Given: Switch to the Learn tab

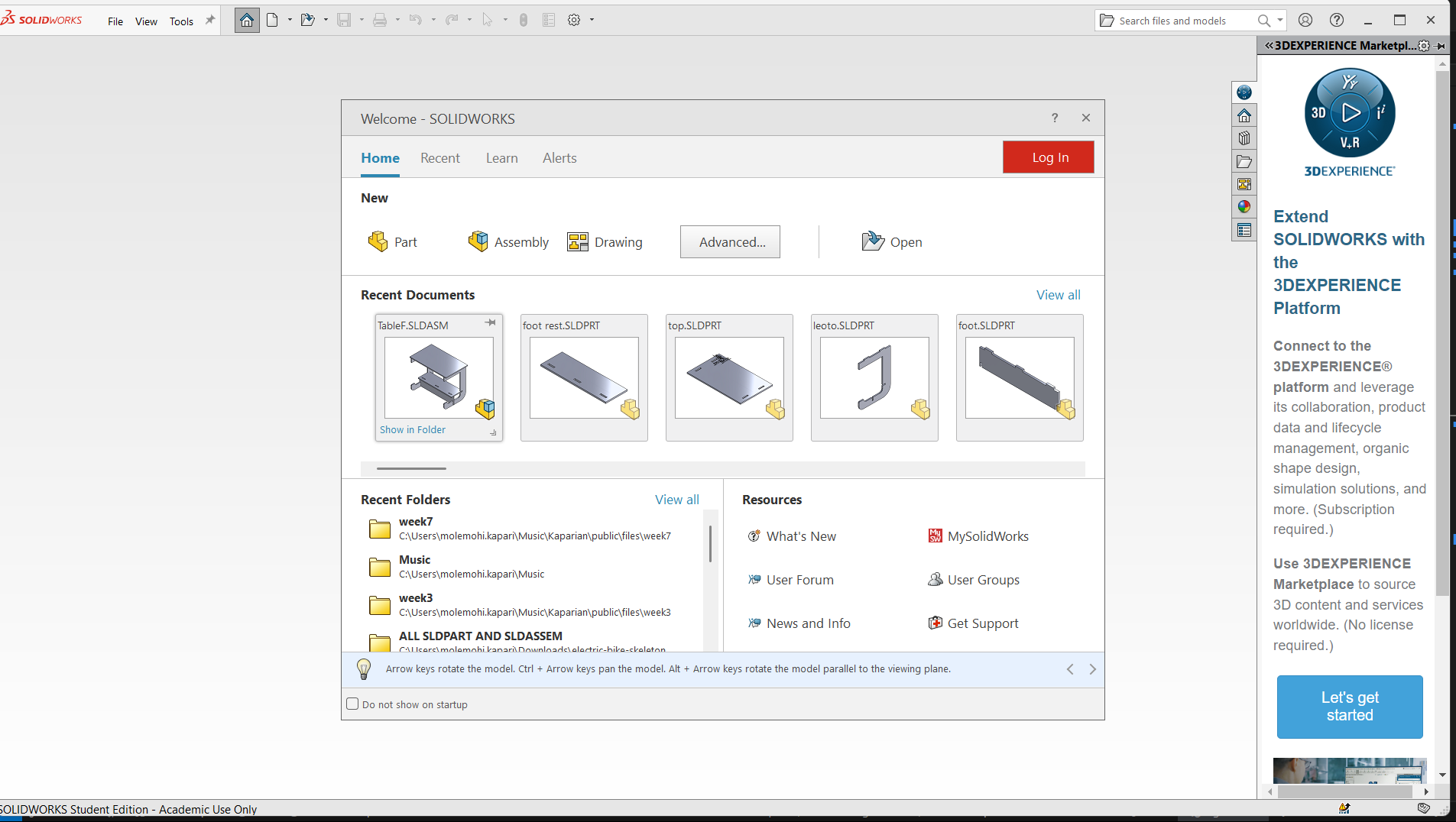Looking at the screenshot, I should 502,158.
